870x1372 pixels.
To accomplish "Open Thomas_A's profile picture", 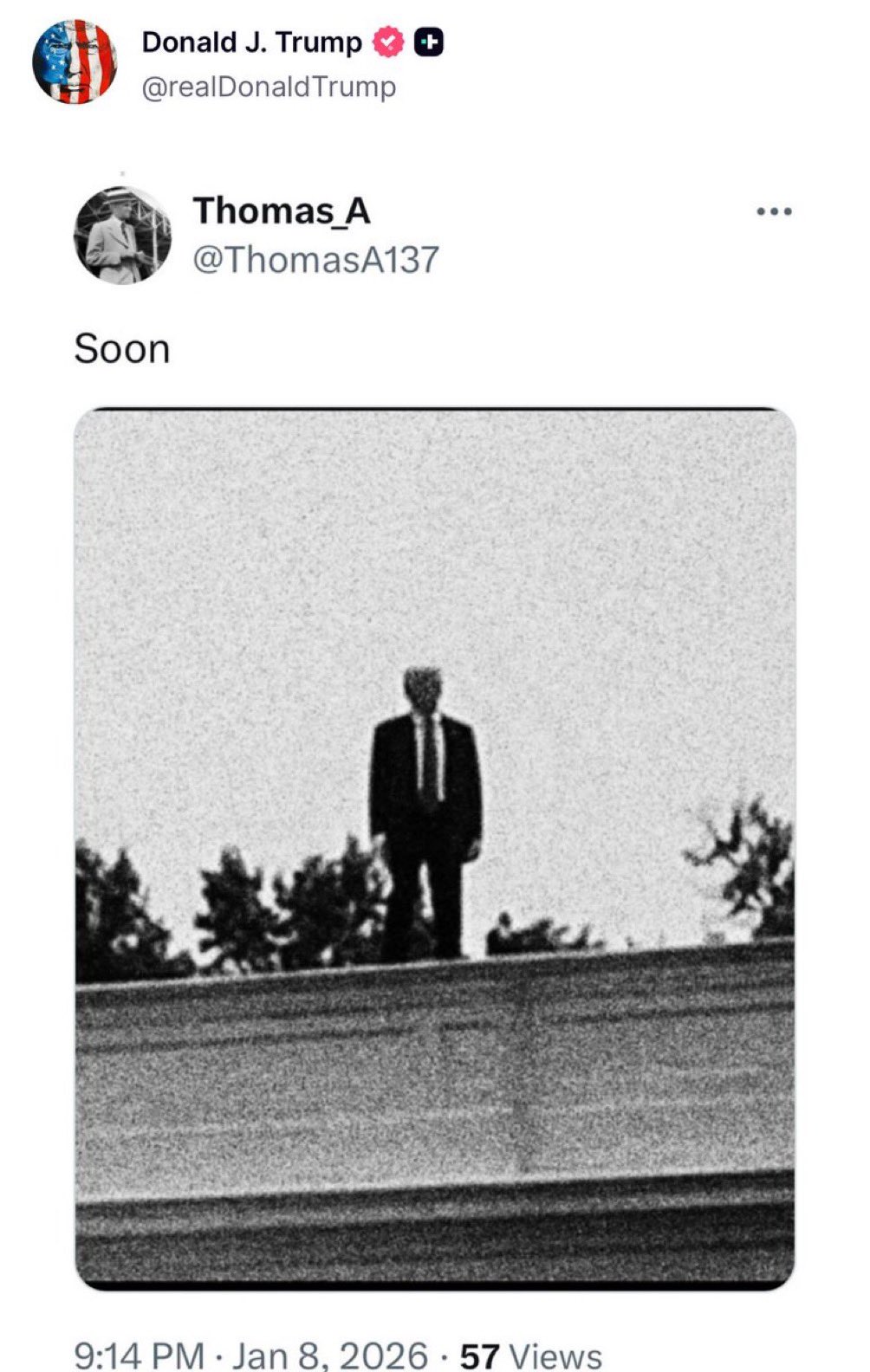I will pos(123,235).
